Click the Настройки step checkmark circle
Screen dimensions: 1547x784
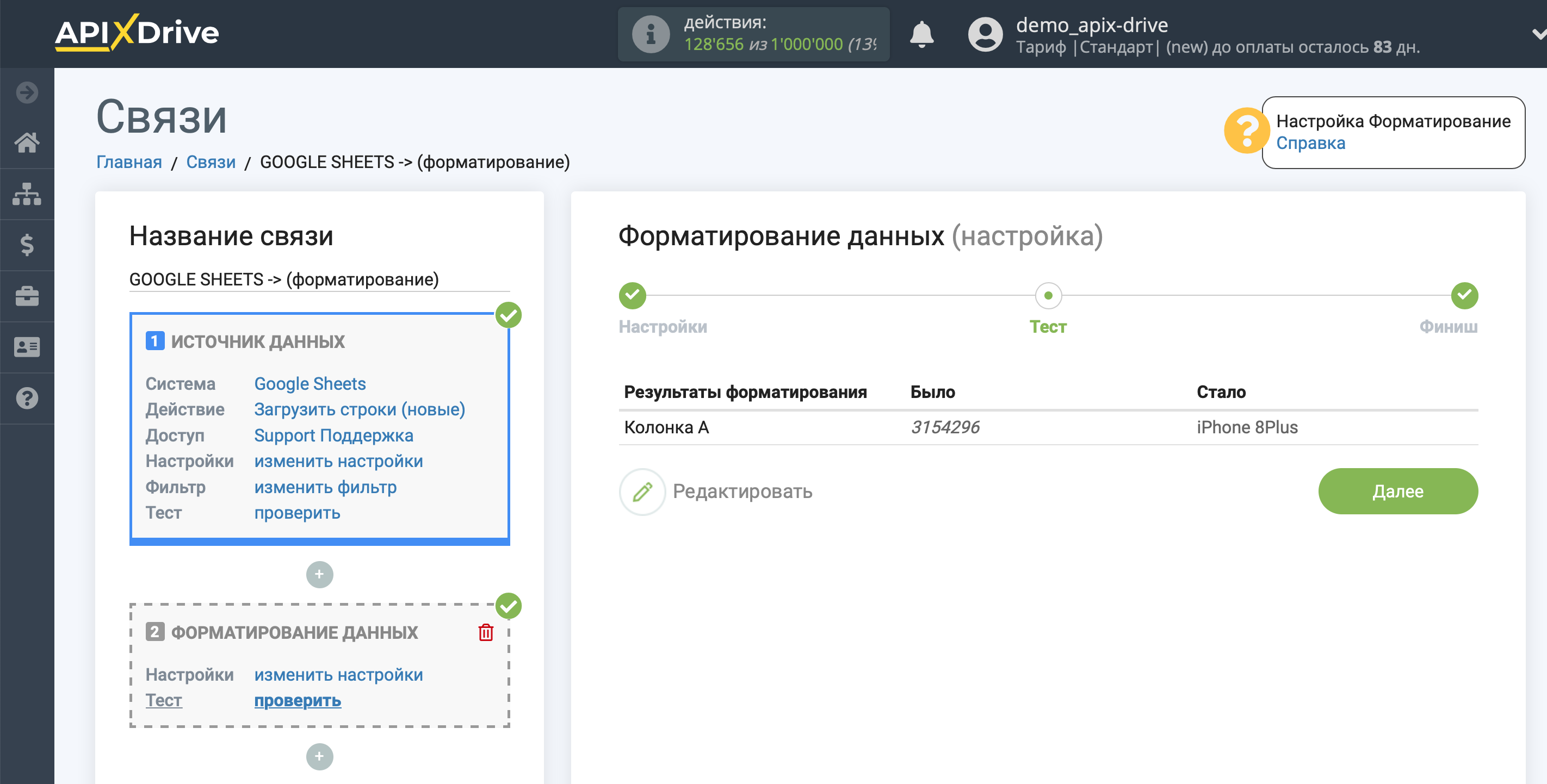(x=633, y=295)
